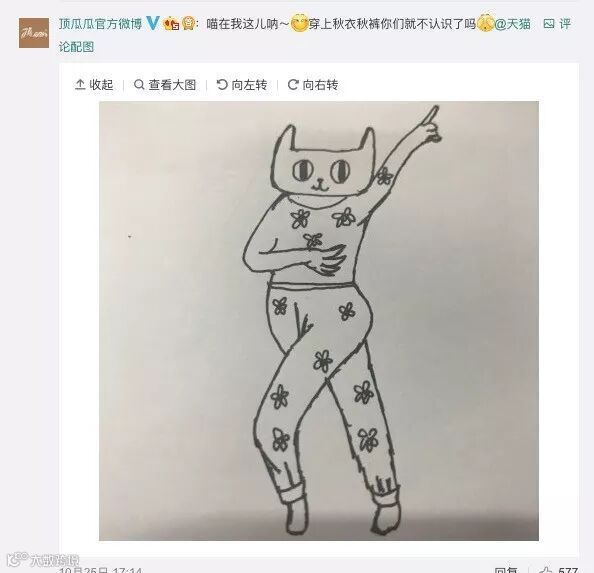Screen dimensions: 594x573
Task: Click the magnifier icon in image toolbar
Action: 139,84
